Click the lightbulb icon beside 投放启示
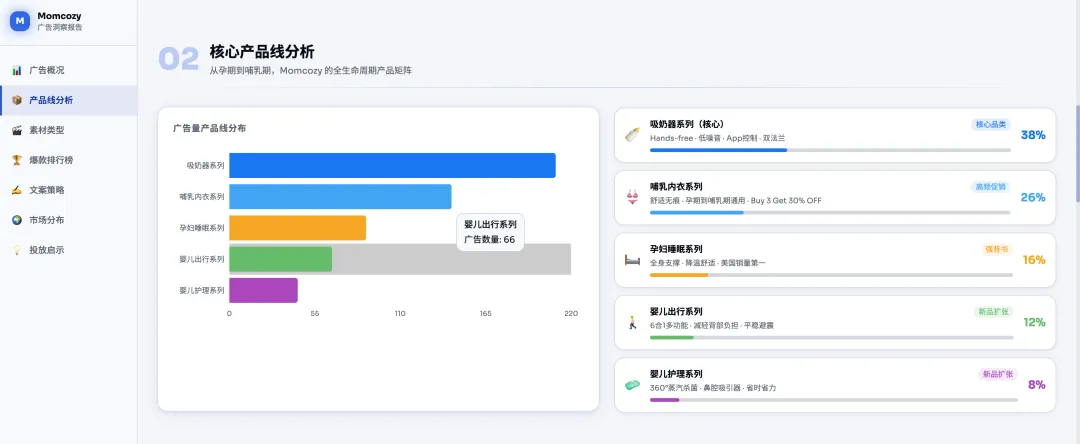This screenshot has height=444, width=1080. [x=17, y=250]
